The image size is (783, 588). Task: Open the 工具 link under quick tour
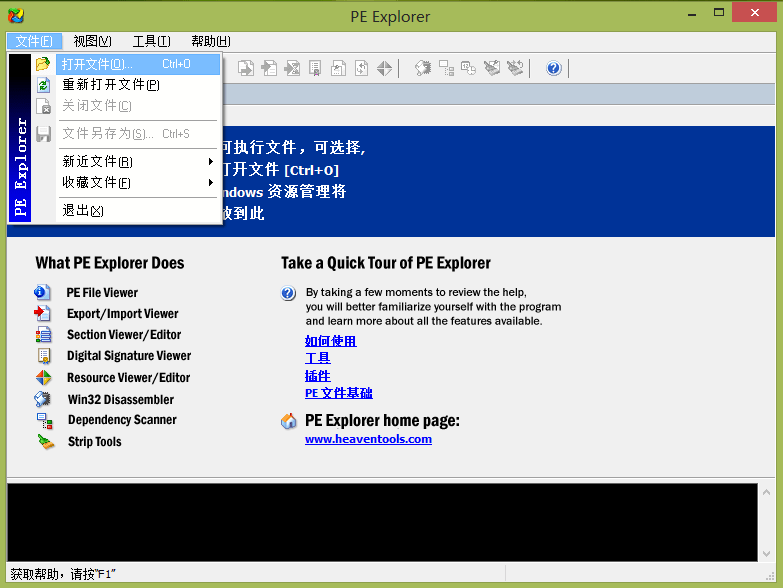coord(318,358)
